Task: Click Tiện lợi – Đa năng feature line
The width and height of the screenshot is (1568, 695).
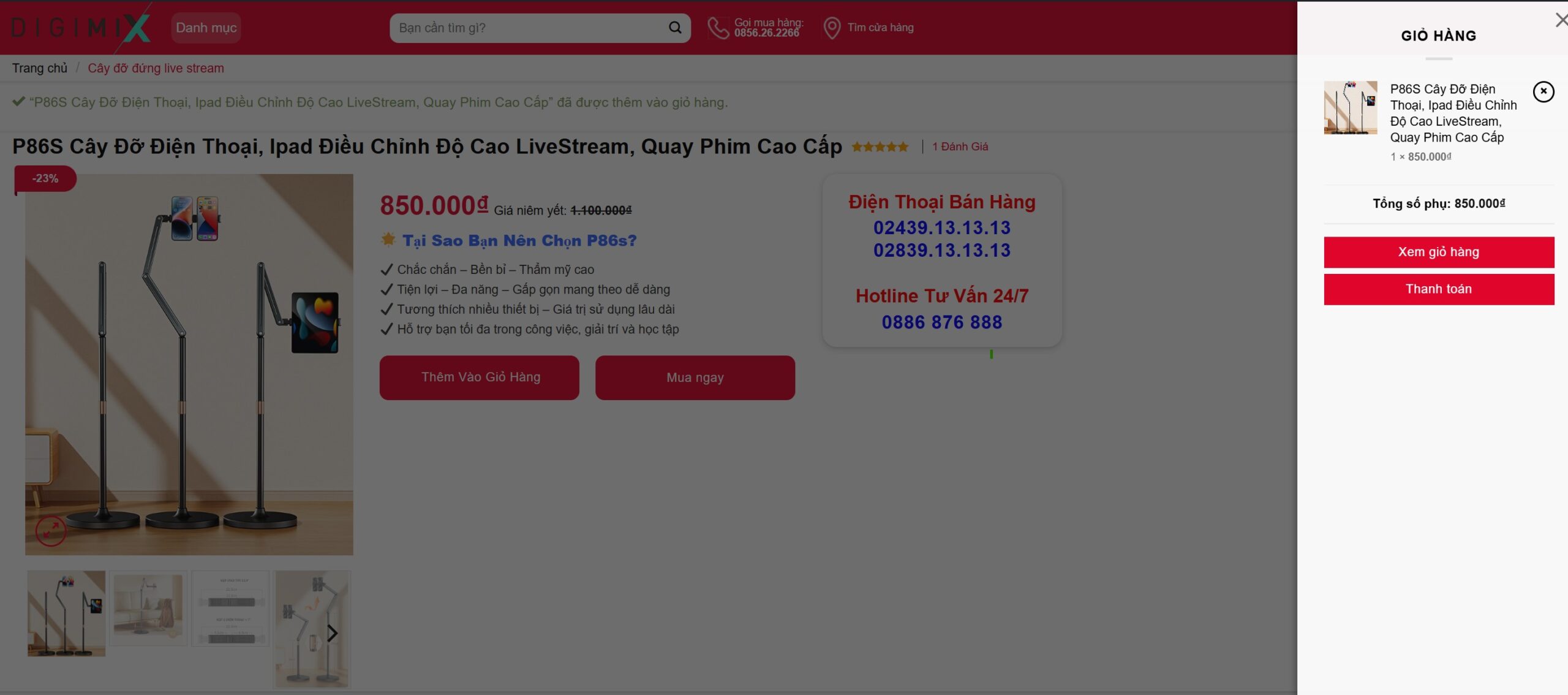Action: [533, 289]
